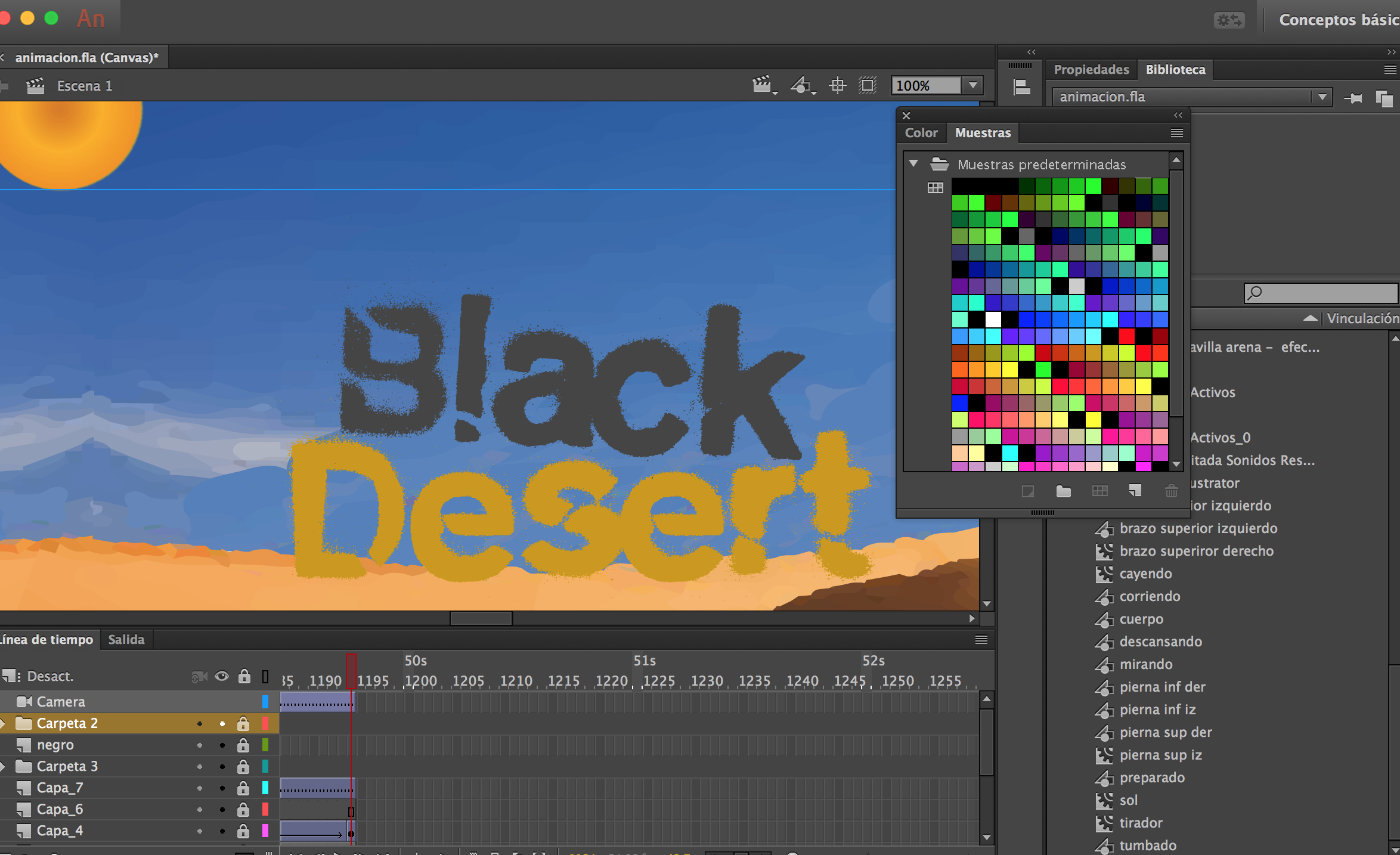Switch to the Biblioteca tab

(1175, 70)
